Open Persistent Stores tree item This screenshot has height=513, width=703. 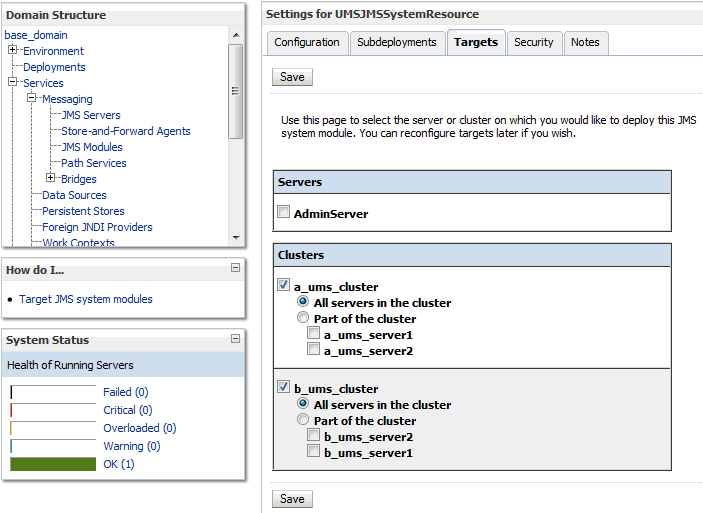click(83, 211)
